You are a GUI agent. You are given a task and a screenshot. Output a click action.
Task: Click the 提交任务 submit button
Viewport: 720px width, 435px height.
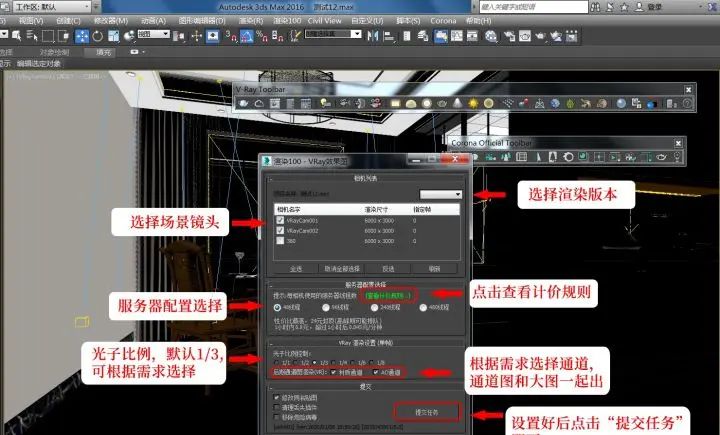(x=427, y=412)
